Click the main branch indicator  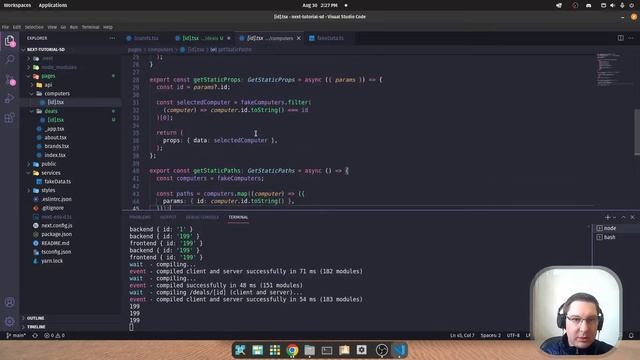pyautogui.click(x=16, y=336)
